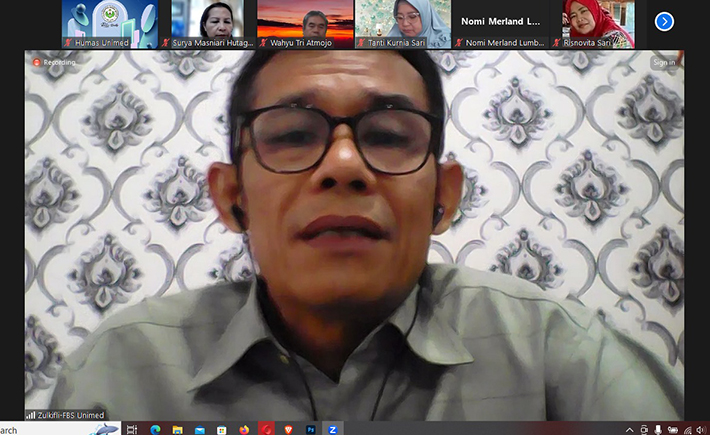Open Microsoft Store from the taskbar
This screenshot has height=435, width=710.
pos(221,429)
